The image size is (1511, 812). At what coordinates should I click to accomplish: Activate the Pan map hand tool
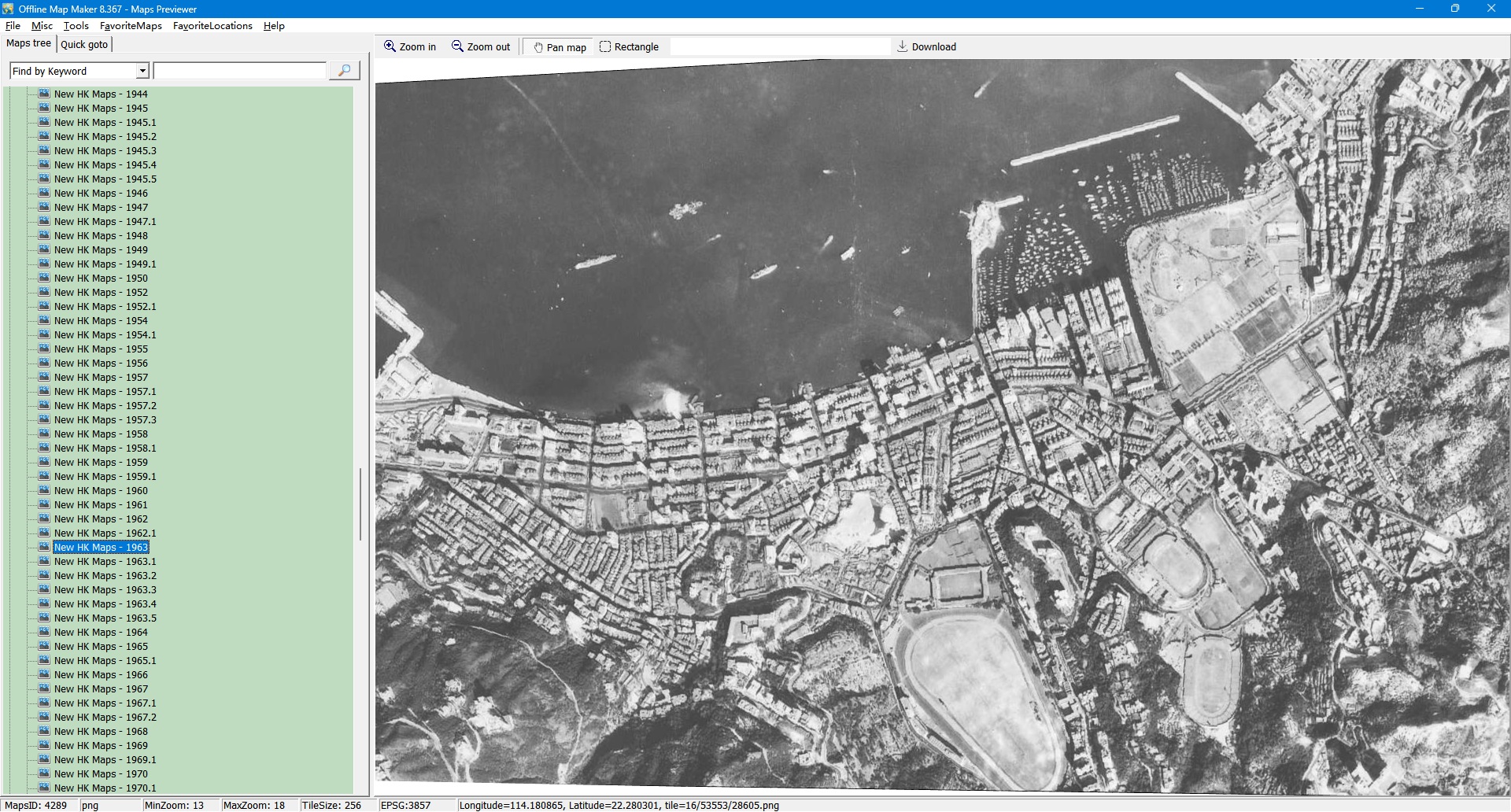coord(560,47)
